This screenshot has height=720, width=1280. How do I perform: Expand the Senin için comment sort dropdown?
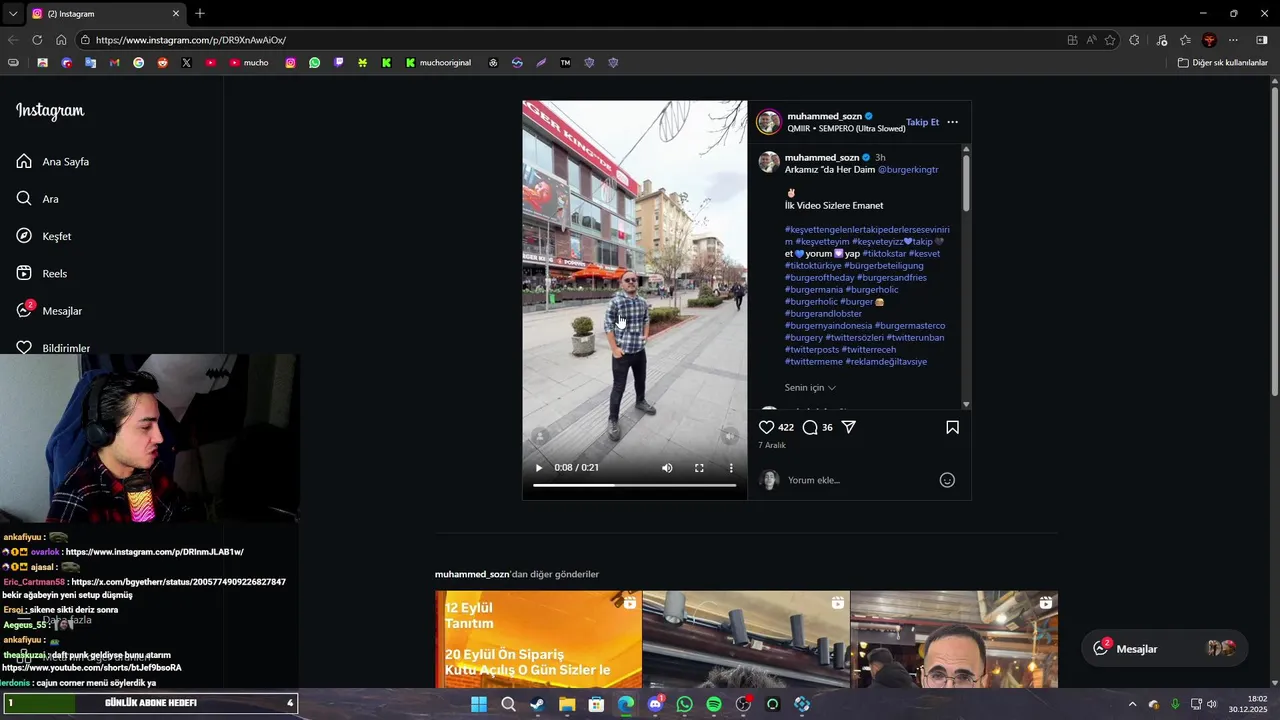[x=810, y=388]
